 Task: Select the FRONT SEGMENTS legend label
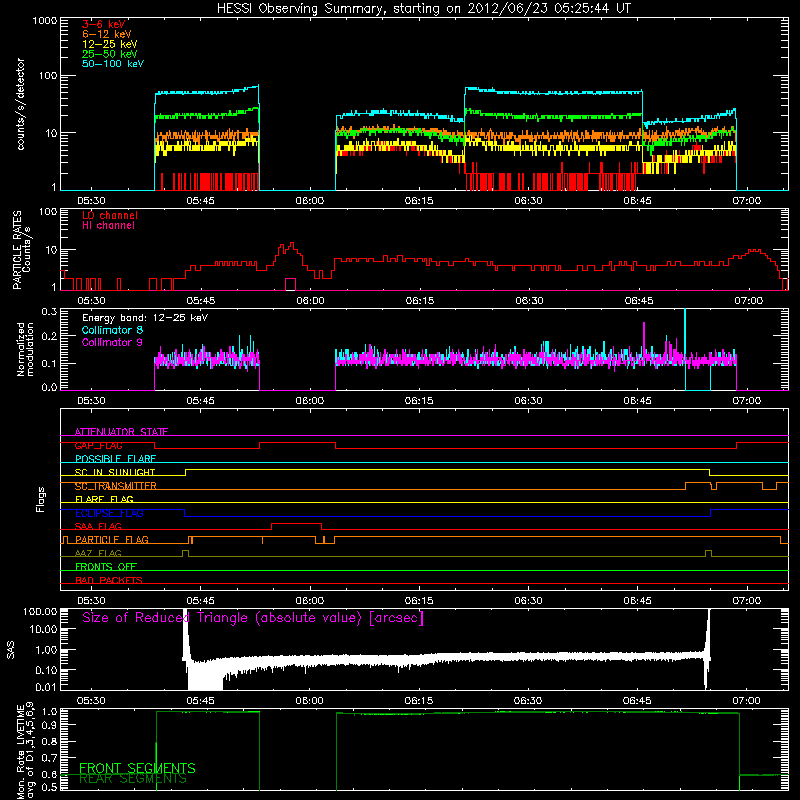(x=137, y=768)
